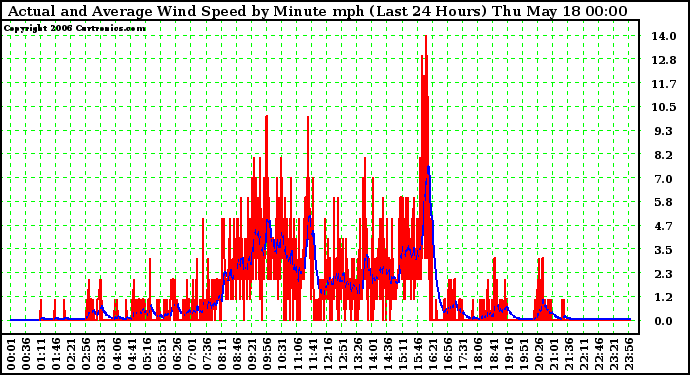Click the 17:31 time label
The height and width of the screenshot is (375, 690).
(463, 354)
